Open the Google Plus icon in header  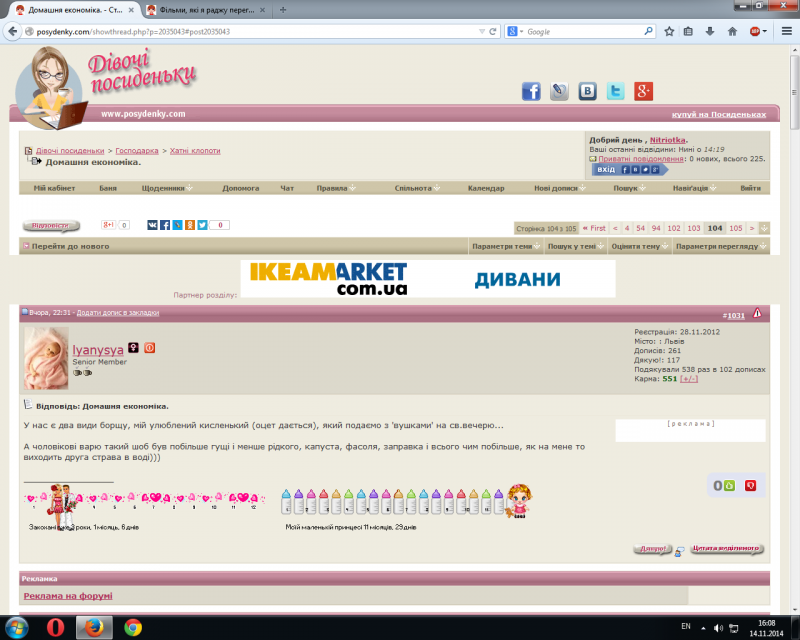click(643, 91)
